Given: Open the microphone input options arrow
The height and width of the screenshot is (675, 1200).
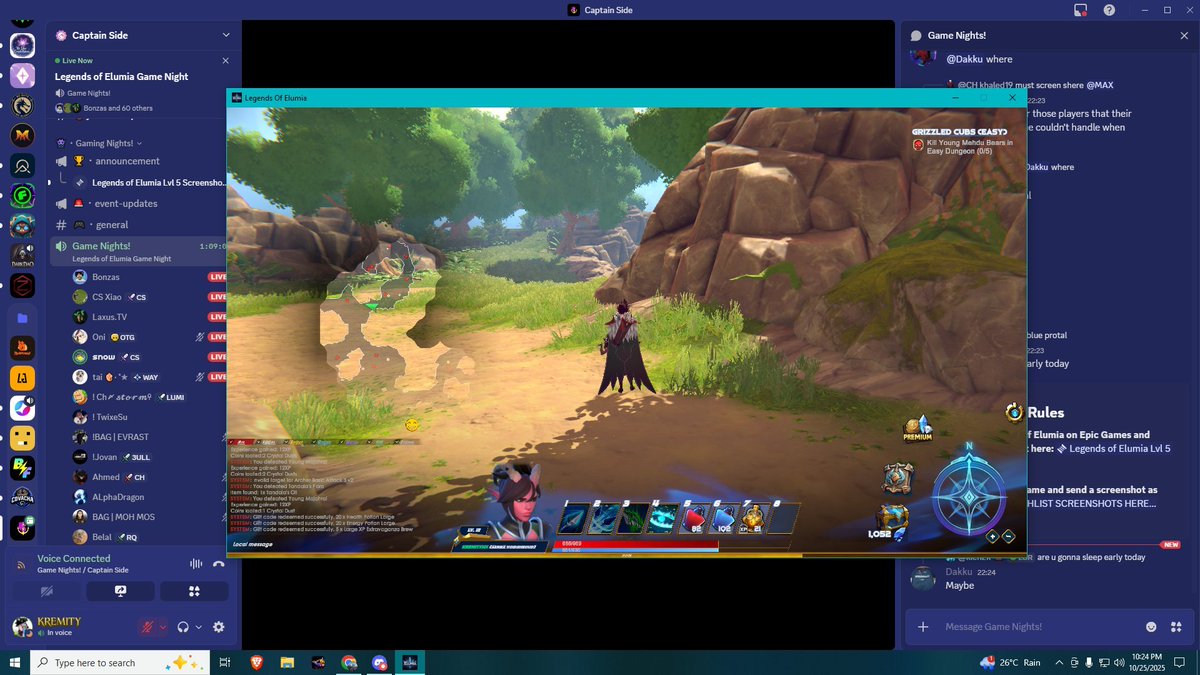Looking at the screenshot, I should (x=163, y=627).
